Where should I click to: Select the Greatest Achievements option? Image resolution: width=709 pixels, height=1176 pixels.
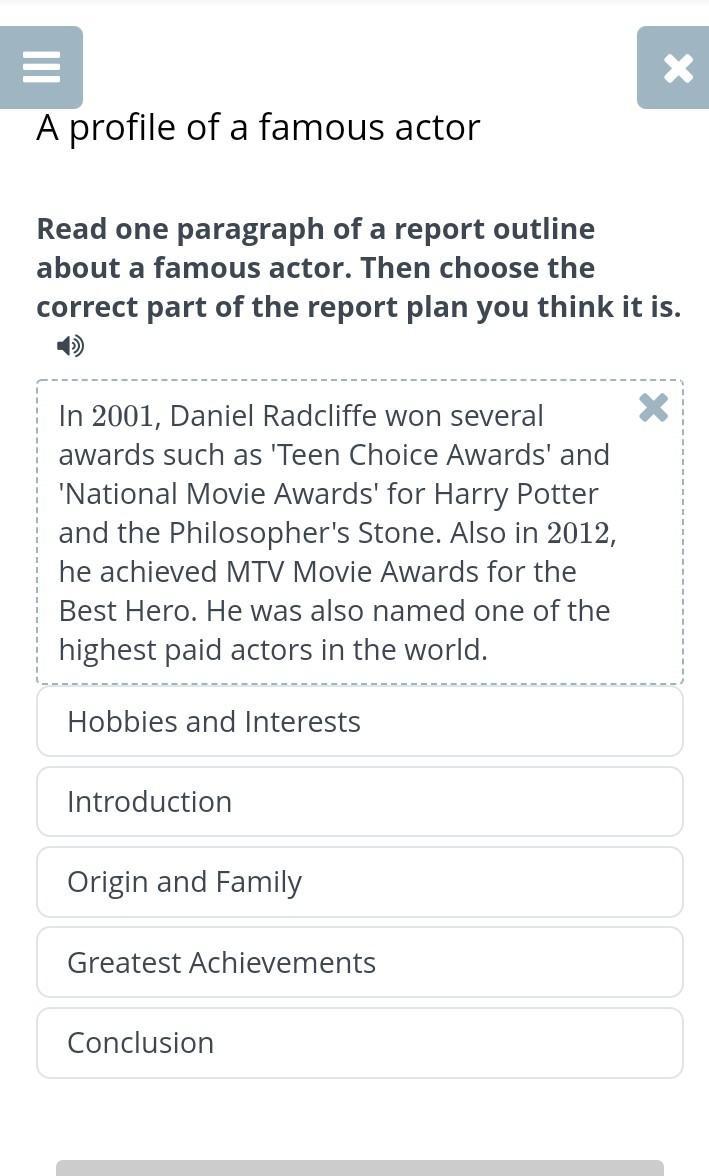point(359,962)
